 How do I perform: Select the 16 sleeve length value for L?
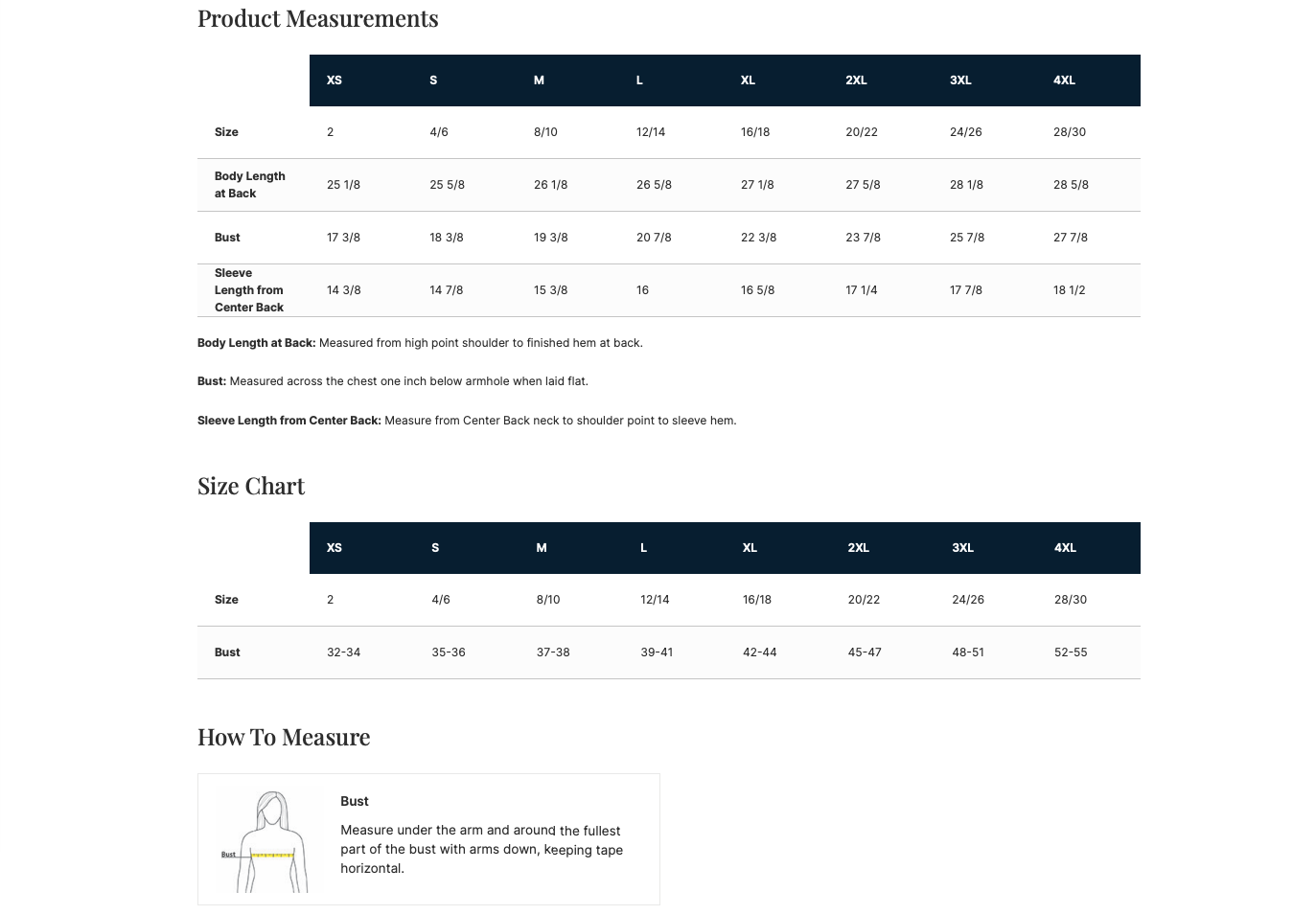[x=642, y=290]
